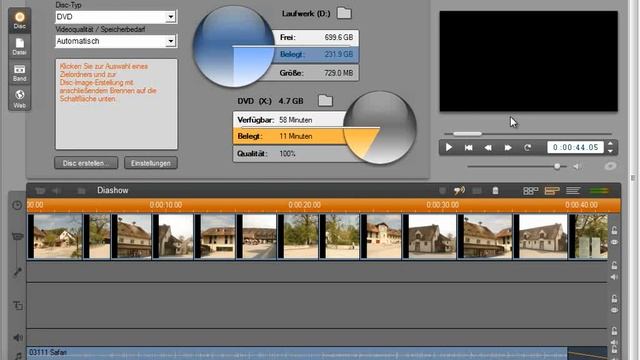Click the blue Belegt 231.9 GB row
The image size is (640, 360).
tap(316, 54)
